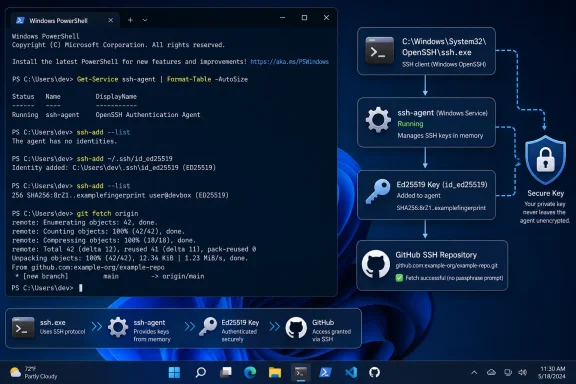Click the "Format-Table" command text

click(189, 79)
